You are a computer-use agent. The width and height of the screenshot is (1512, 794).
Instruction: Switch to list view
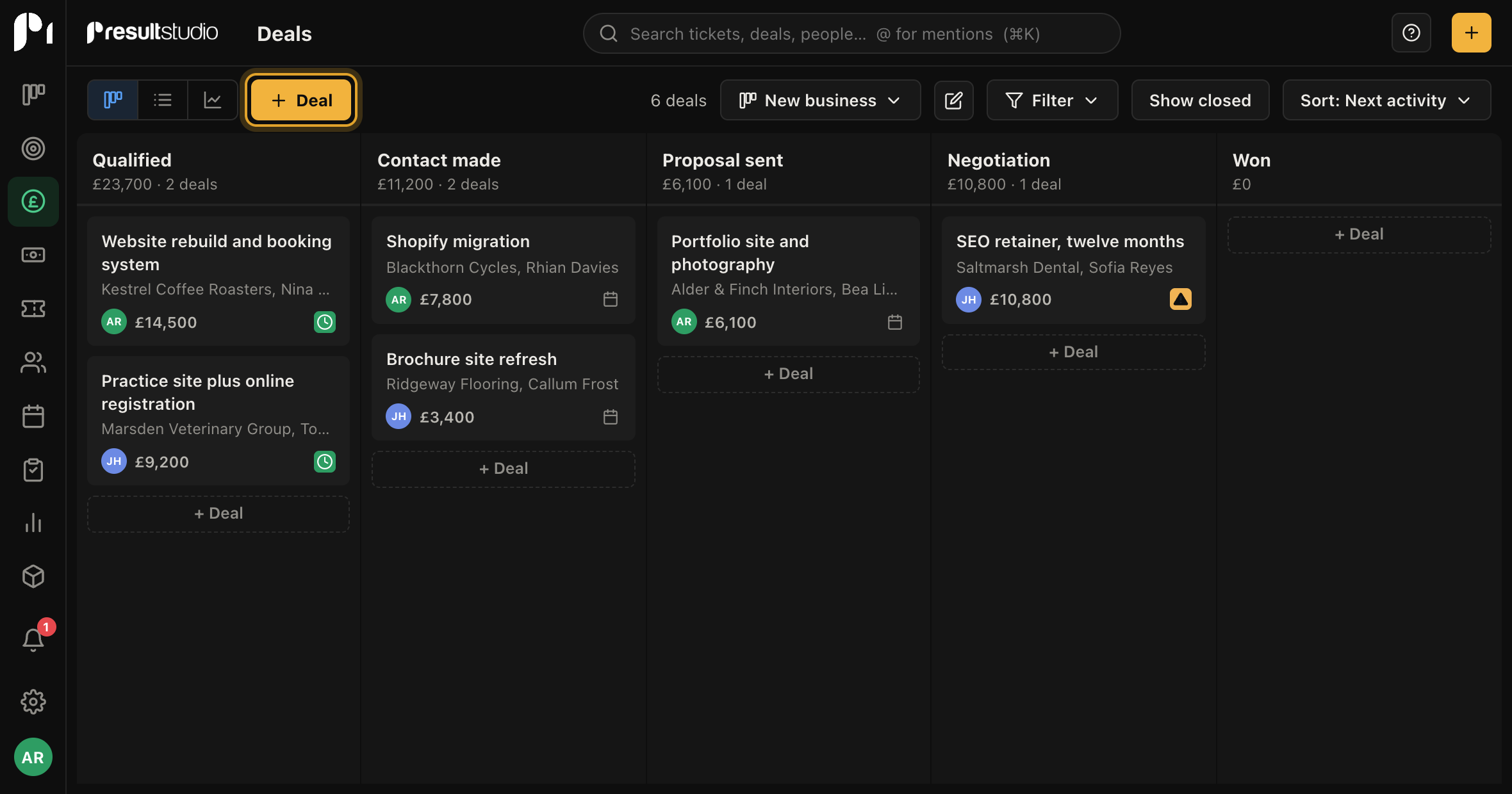163,100
